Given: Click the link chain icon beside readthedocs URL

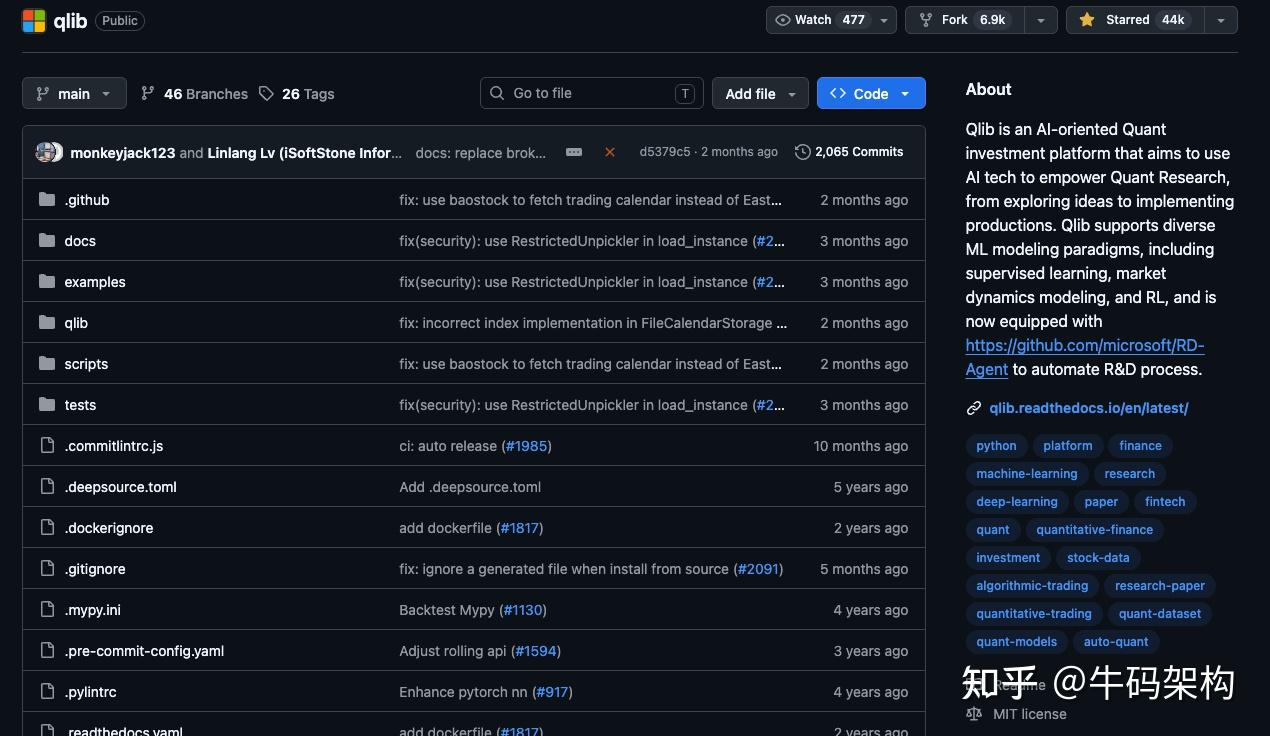Looking at the screenshot, I should click(973, 408).
